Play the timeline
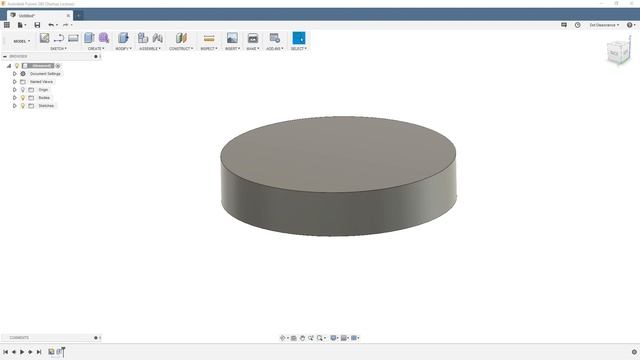Viewport: 640px width, 360px height. click(x=22, y=352)
